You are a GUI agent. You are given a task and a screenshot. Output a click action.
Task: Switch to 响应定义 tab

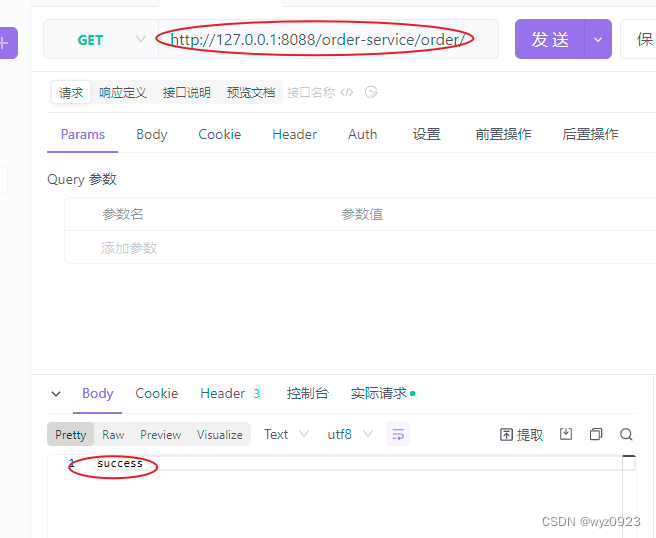pos(123,92)
